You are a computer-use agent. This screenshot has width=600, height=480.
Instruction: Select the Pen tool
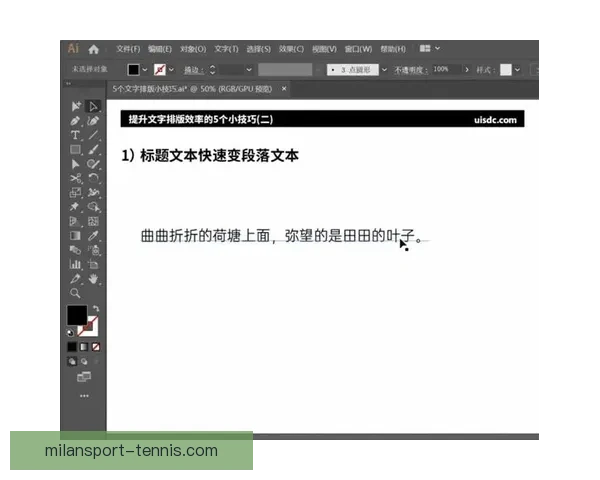[75, 121]
